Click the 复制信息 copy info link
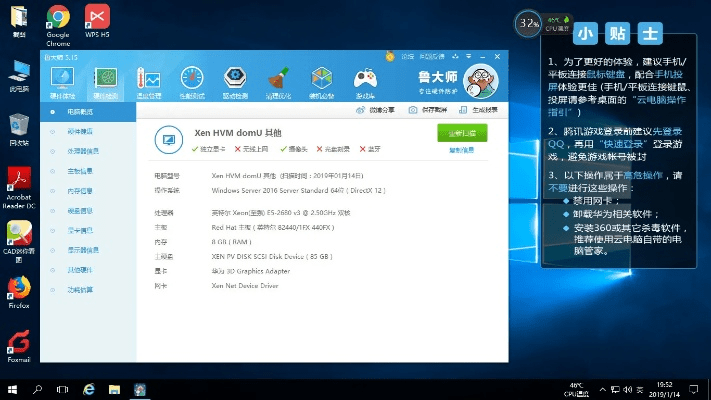 coord(462,150)
